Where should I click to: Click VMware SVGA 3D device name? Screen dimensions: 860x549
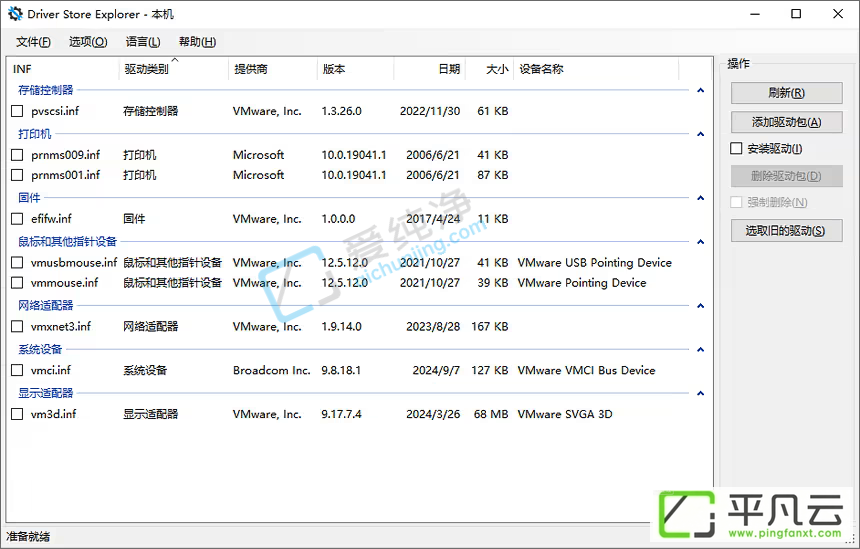565,414
